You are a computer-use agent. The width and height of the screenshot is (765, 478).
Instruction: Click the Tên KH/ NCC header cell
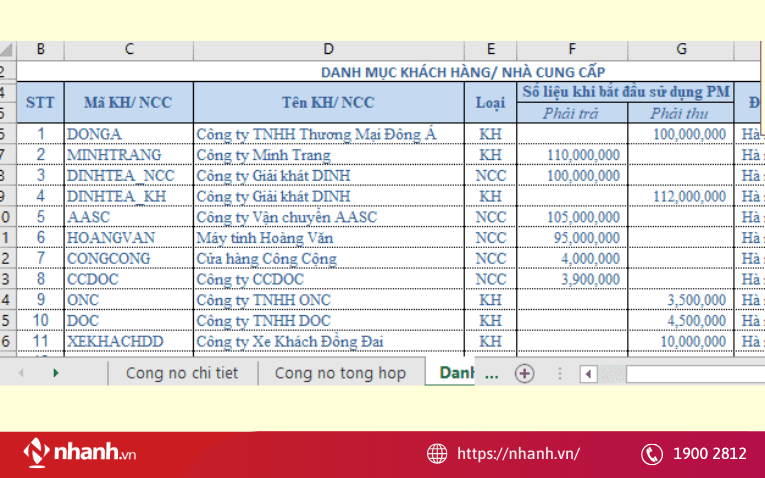click(328, 102)
